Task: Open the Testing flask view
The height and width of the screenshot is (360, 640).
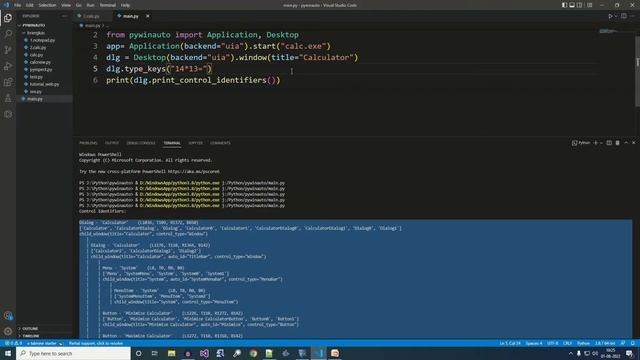Action: click(8, 98)
